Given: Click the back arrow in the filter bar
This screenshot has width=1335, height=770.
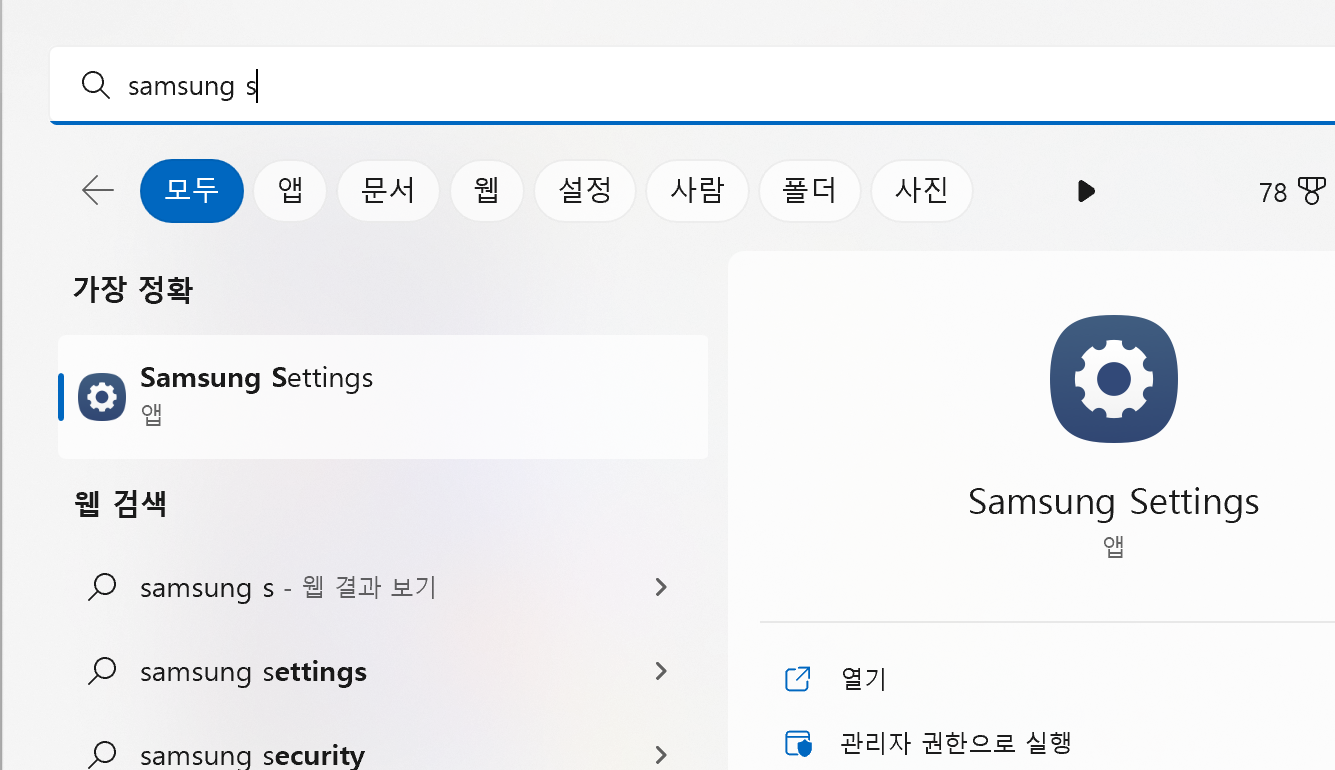Looking at the screenshot, I should [97, 190].
